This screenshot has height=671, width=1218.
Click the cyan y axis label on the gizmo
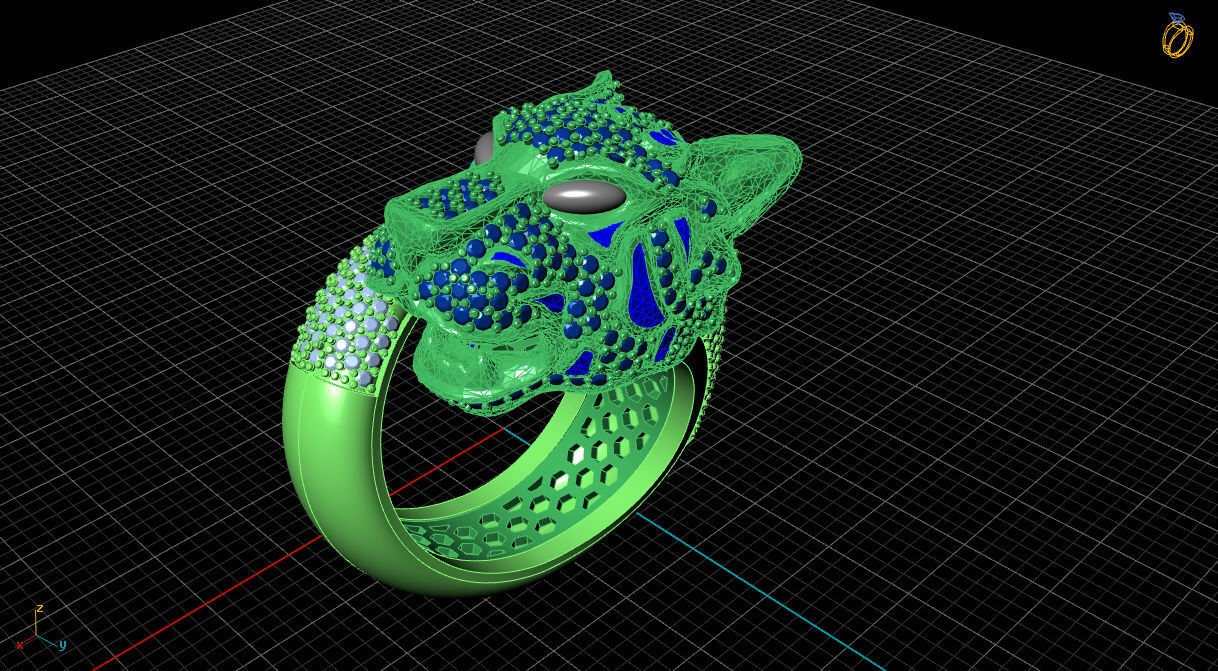[62, 645]
